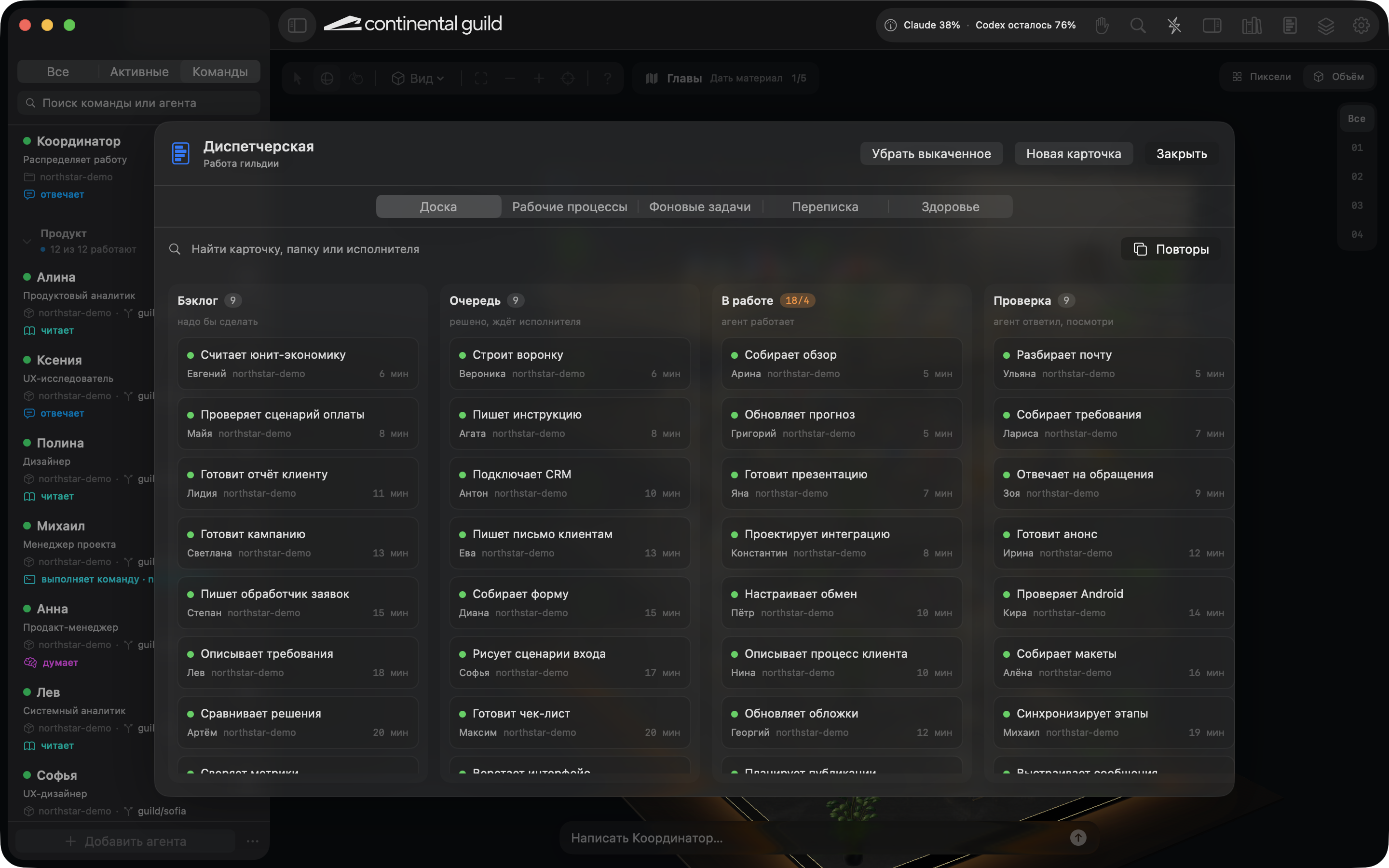1389x868 pixels.
Task: Select the globe orbit tool
Action: [x=327, y=78]
